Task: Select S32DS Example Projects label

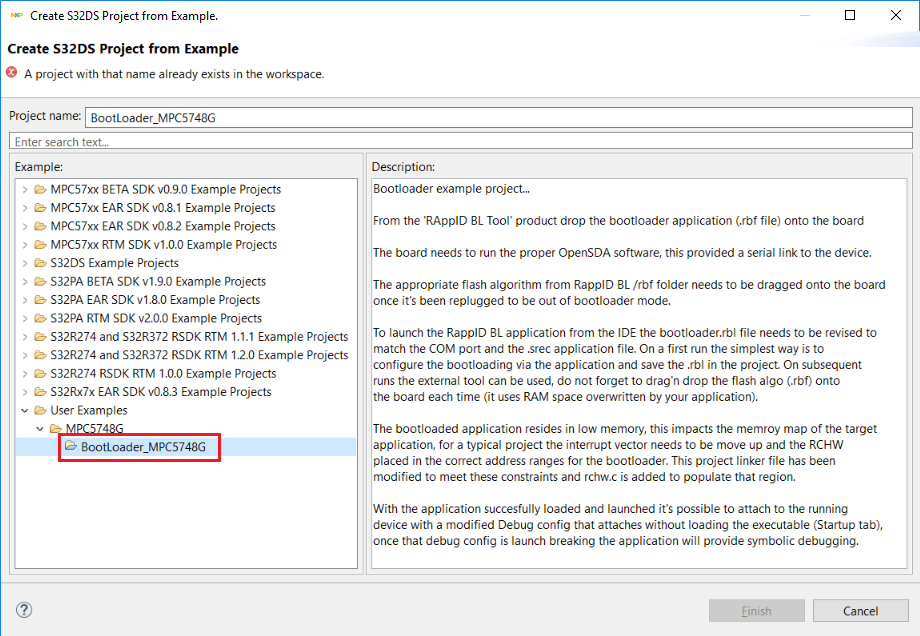Action: tap(114, 263)
